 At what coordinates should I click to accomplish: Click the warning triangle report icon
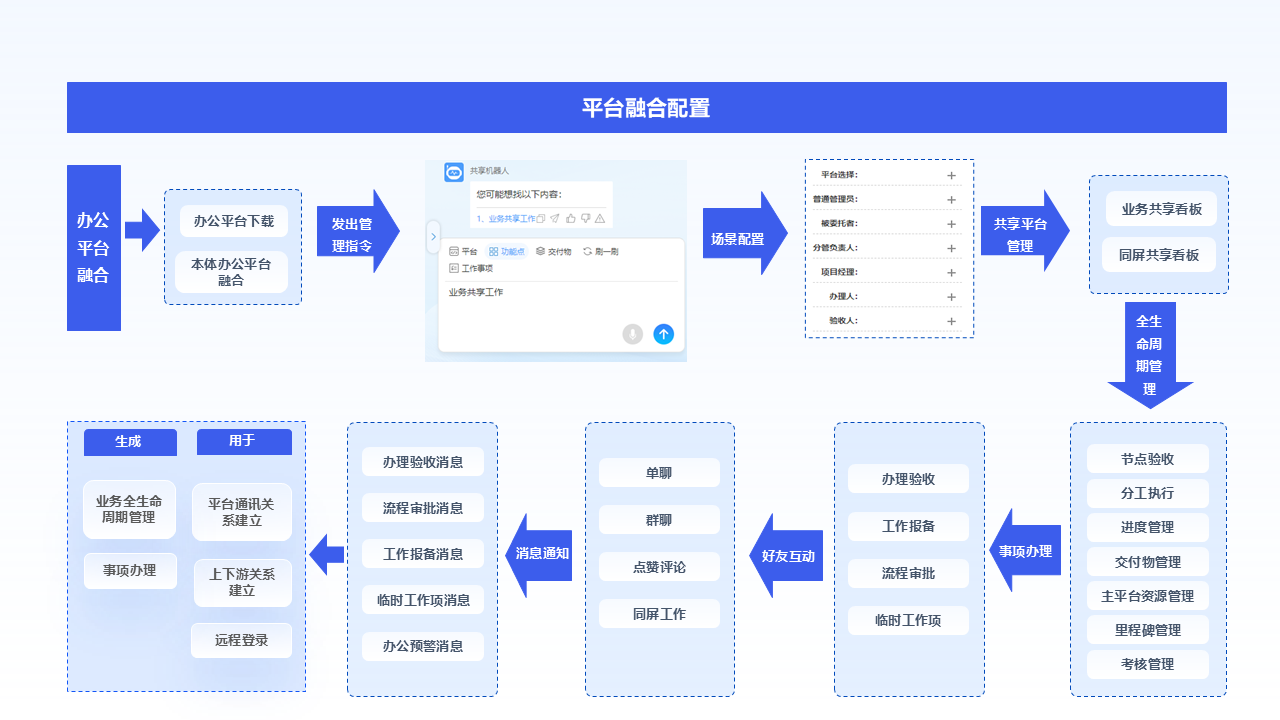[600, 218]
